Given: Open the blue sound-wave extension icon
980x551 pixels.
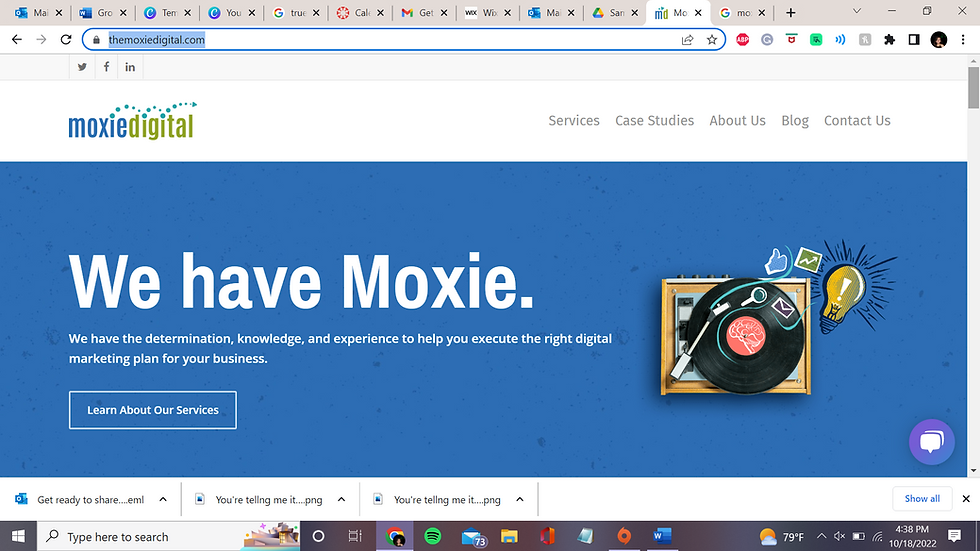Looking at the screenshot, I should click(840, 39).
